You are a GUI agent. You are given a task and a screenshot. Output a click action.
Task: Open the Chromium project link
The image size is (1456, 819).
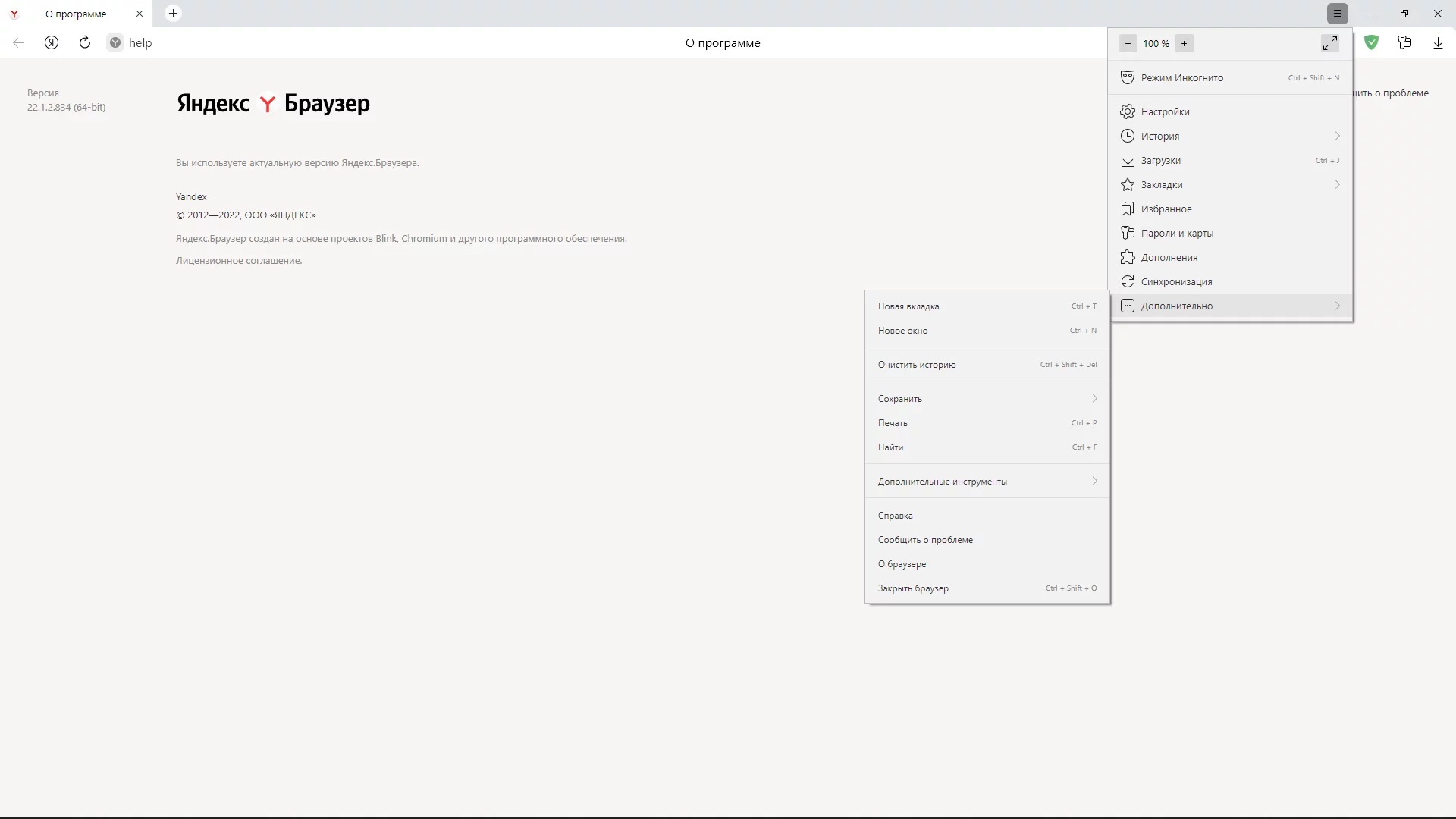click(424, 239)
